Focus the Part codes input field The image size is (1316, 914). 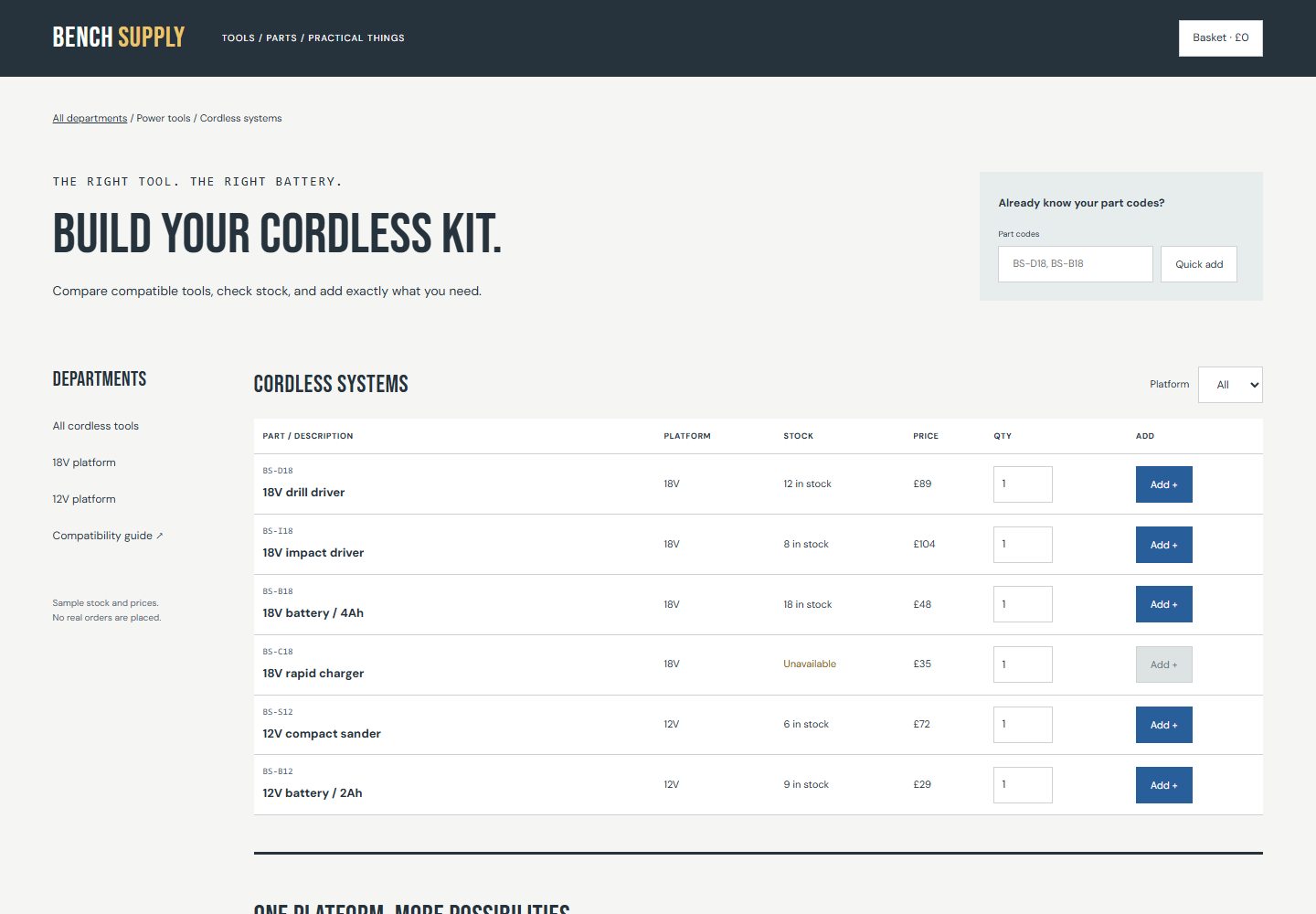coord(1076,264)
